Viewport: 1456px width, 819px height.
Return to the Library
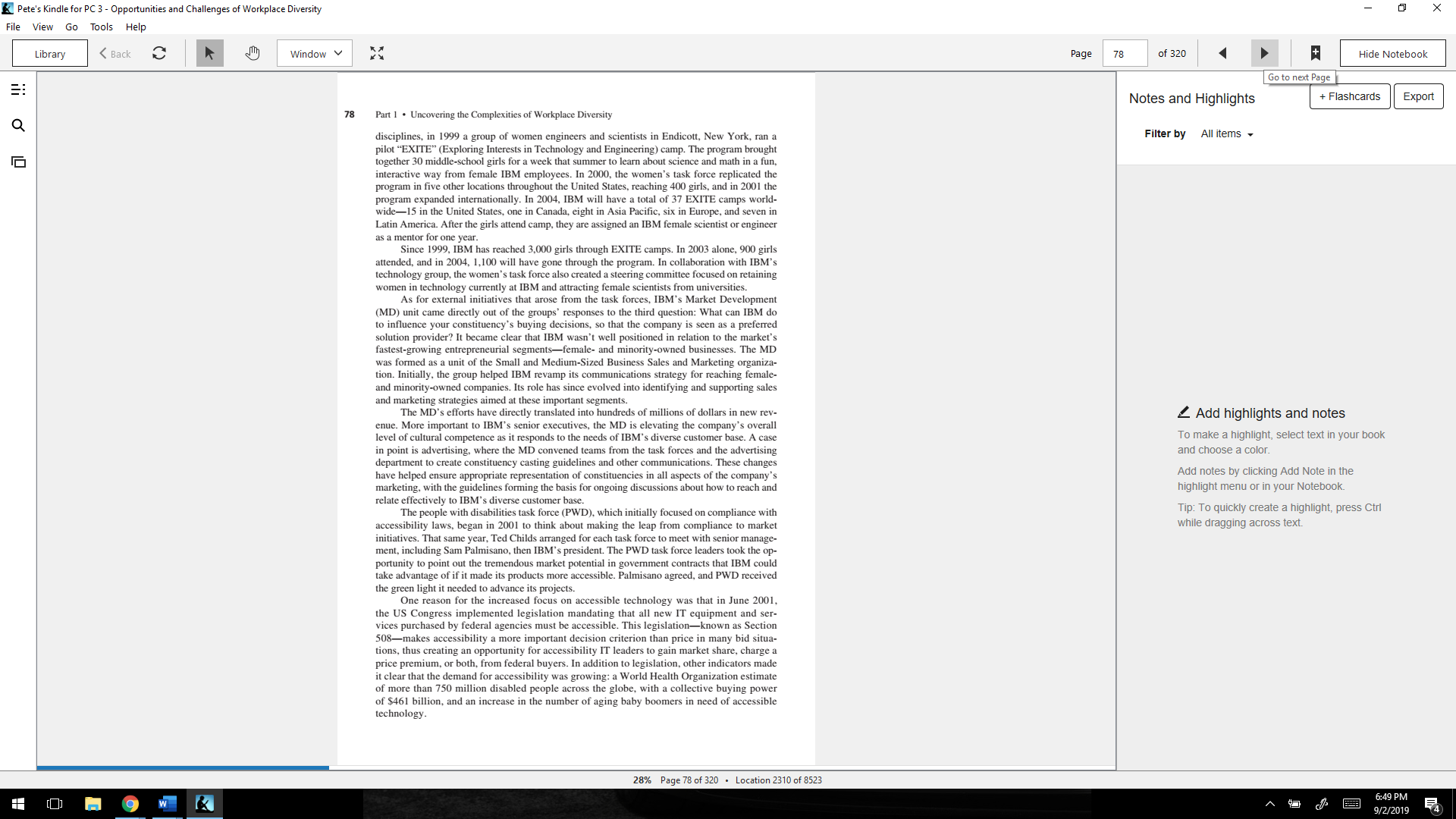tap(50, 54)
